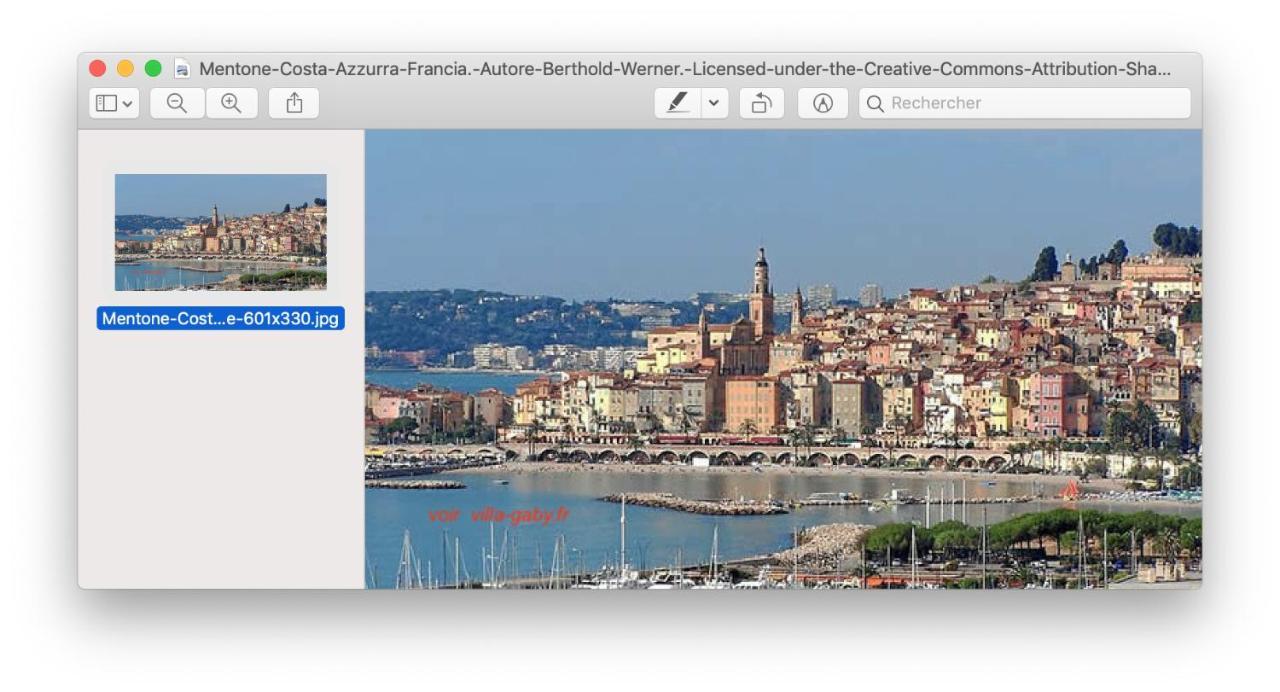The image size is (1280, 692).
Task: Click the red villa-gaby.fr watermark text
Action: pos(498,515)
